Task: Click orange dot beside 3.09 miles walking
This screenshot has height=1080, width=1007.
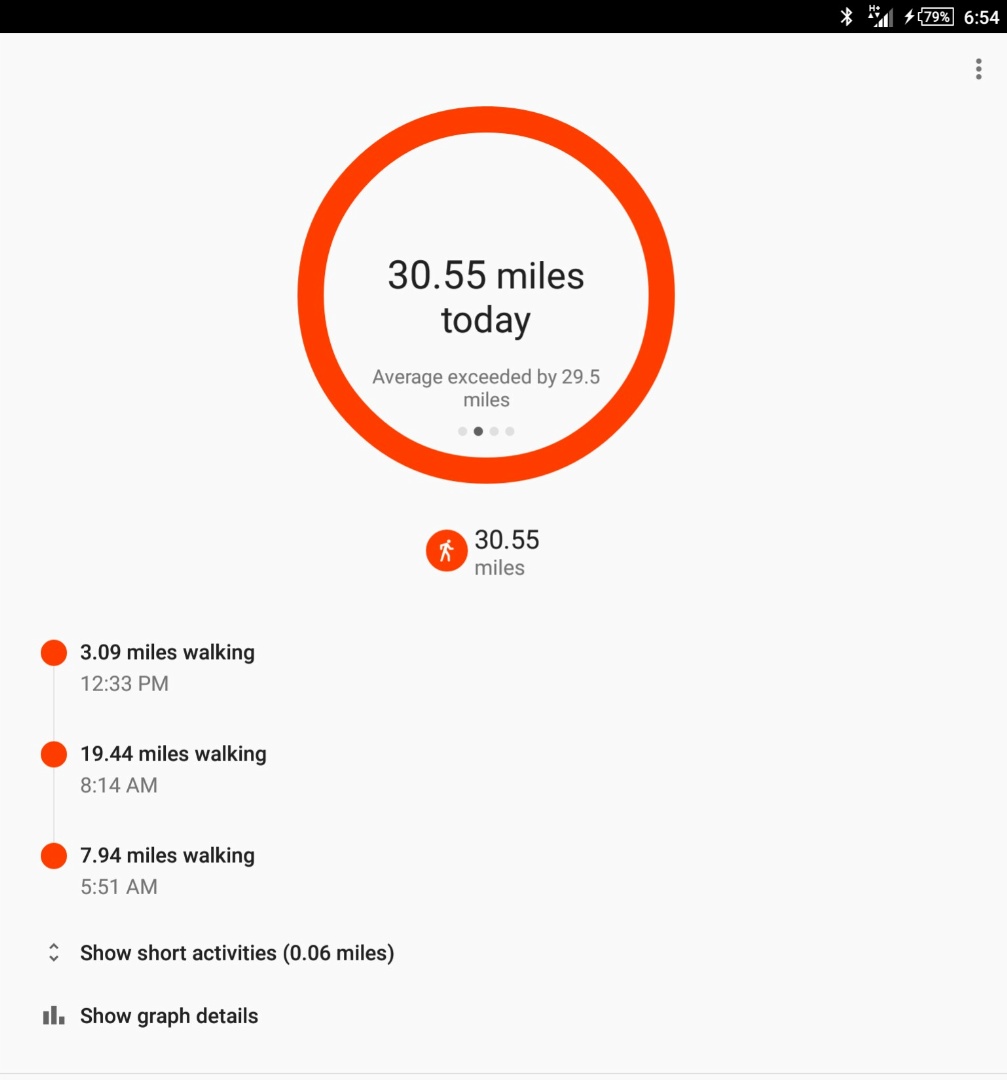Action: pyautogui.click(x=53, y=653)
